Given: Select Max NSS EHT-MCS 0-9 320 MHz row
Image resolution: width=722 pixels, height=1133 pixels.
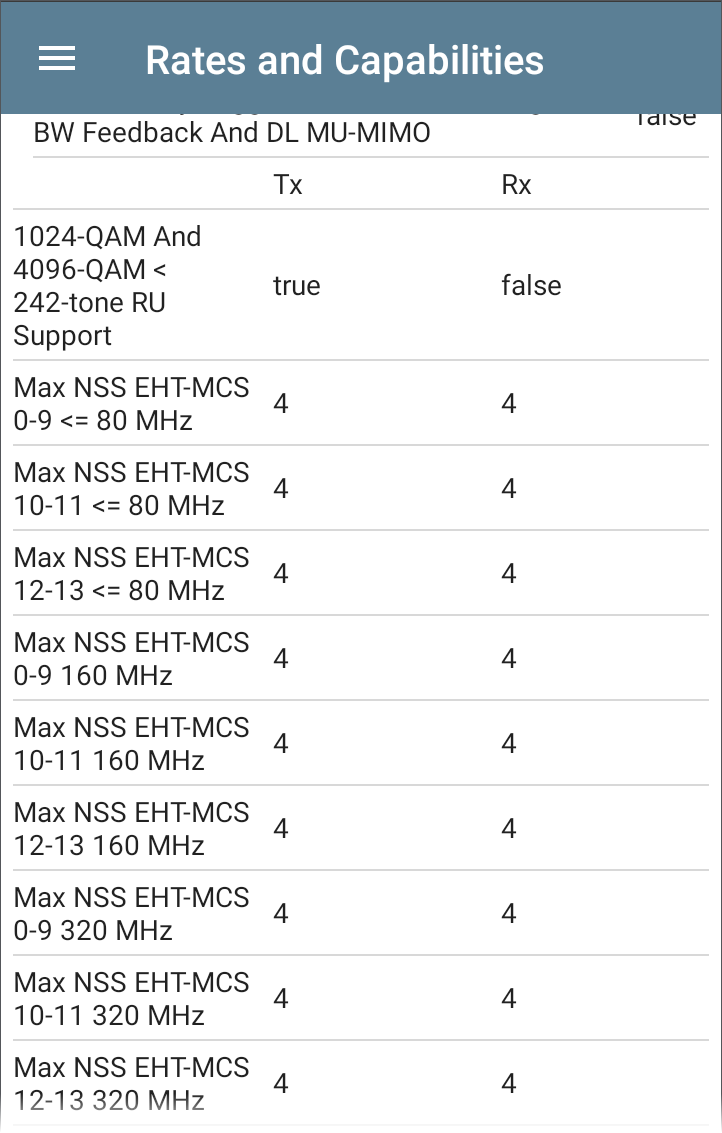Looking at the screenshot, I should tap(361, 913).
